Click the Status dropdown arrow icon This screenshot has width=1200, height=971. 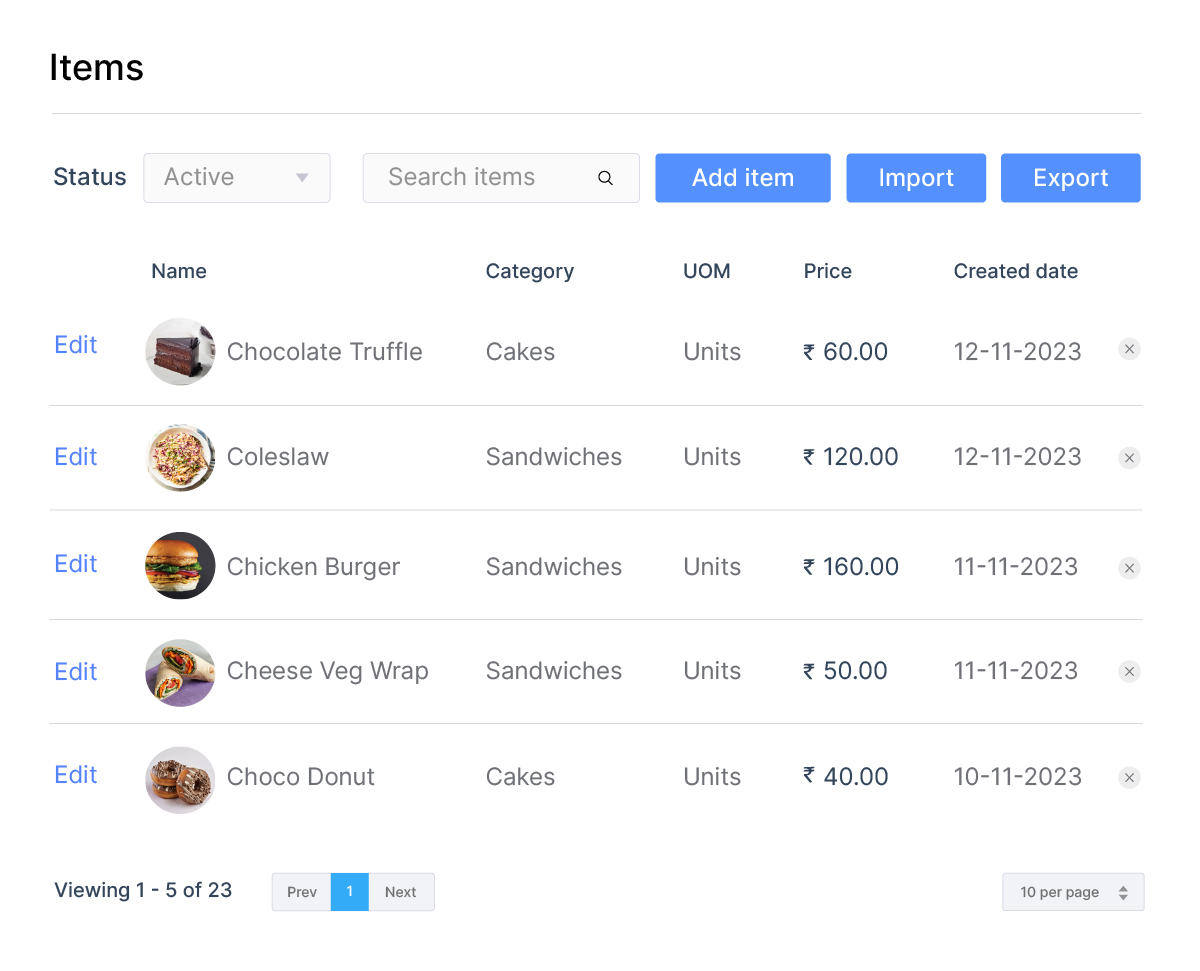pos(302,177)
